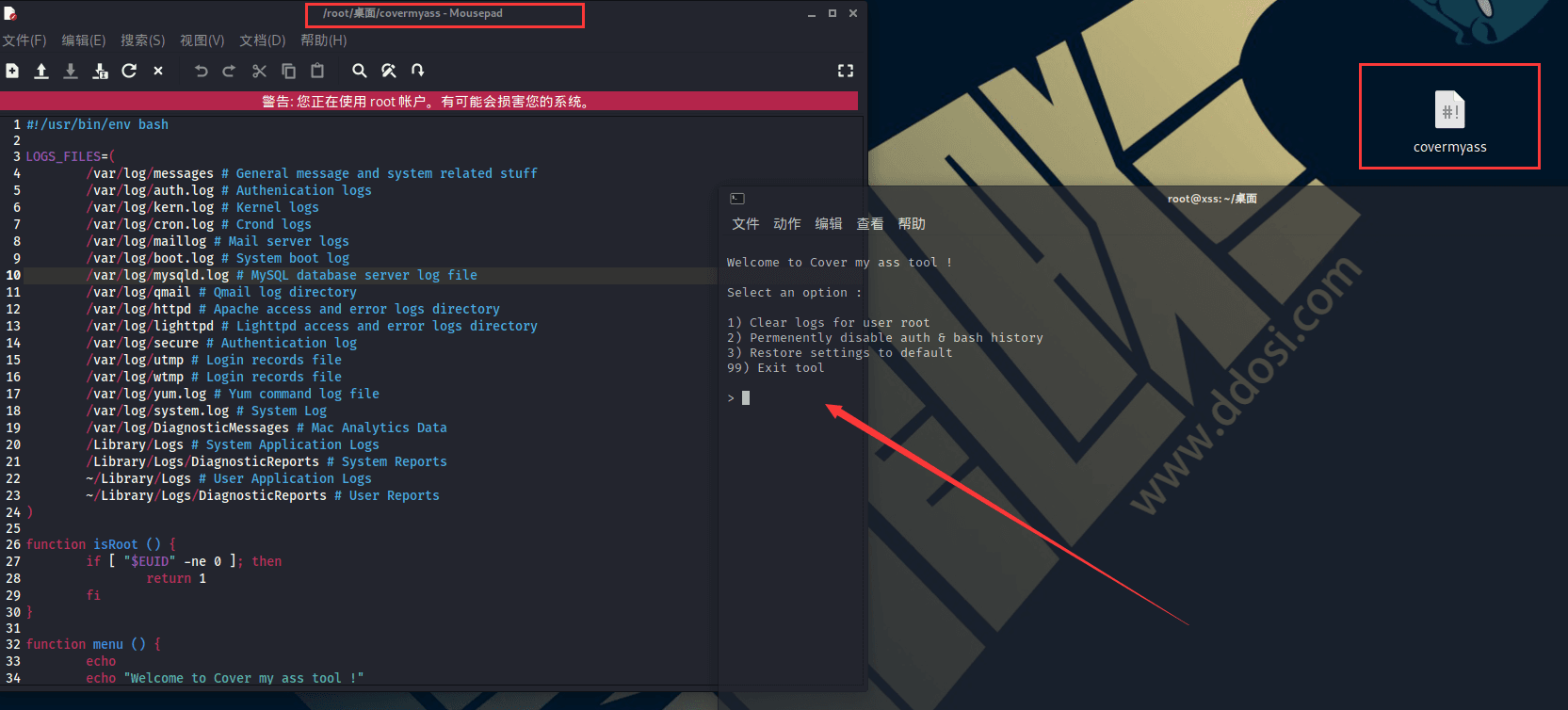
Task: Open the 文件(F) menu in Mousepad
Action: (x=24, y=40)
